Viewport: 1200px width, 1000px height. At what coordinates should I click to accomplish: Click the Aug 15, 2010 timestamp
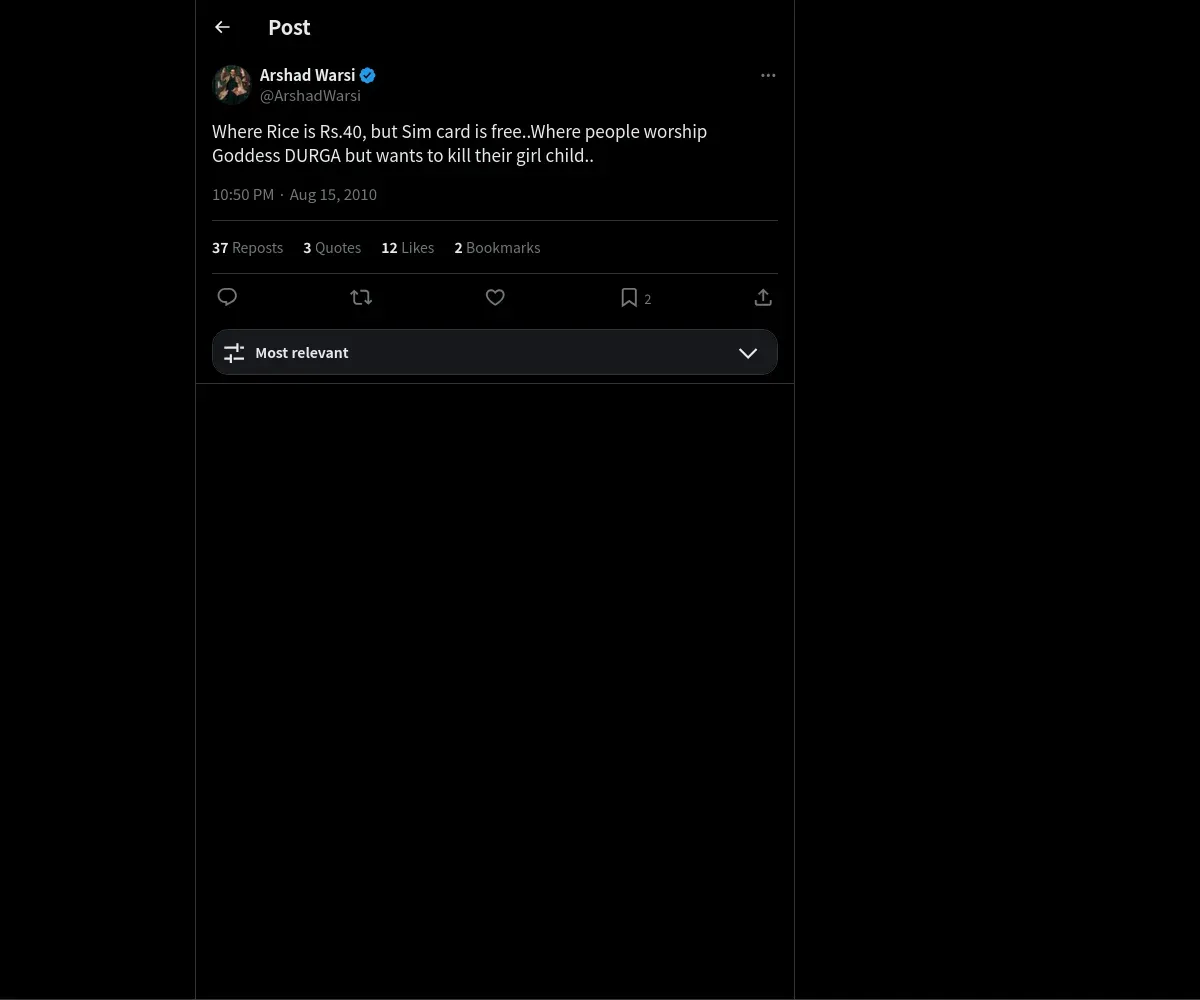pyautogui.click(x=333, y=194)
